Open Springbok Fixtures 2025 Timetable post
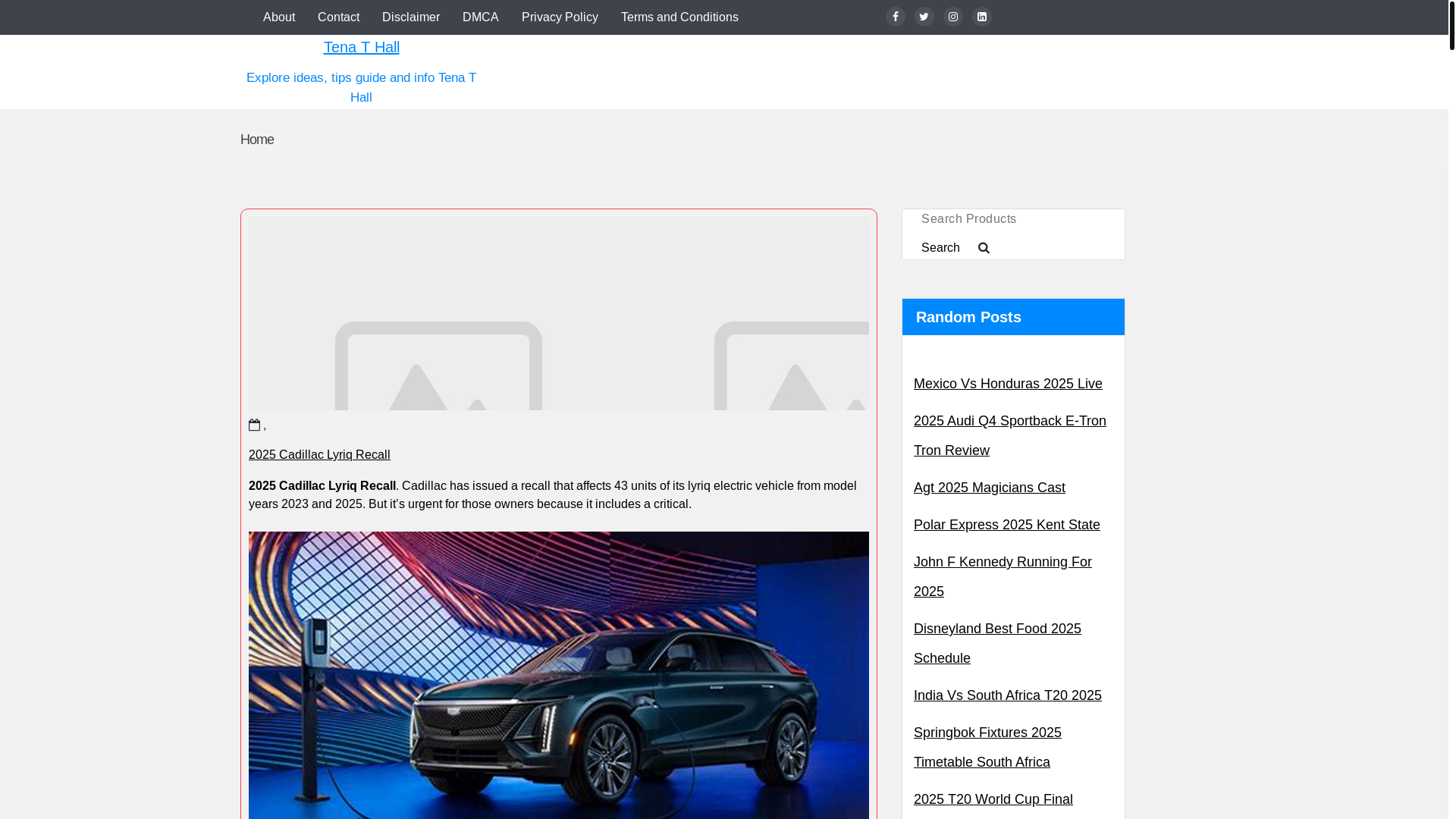Viewport: 1456px width, 819px height. click(987, 747)
